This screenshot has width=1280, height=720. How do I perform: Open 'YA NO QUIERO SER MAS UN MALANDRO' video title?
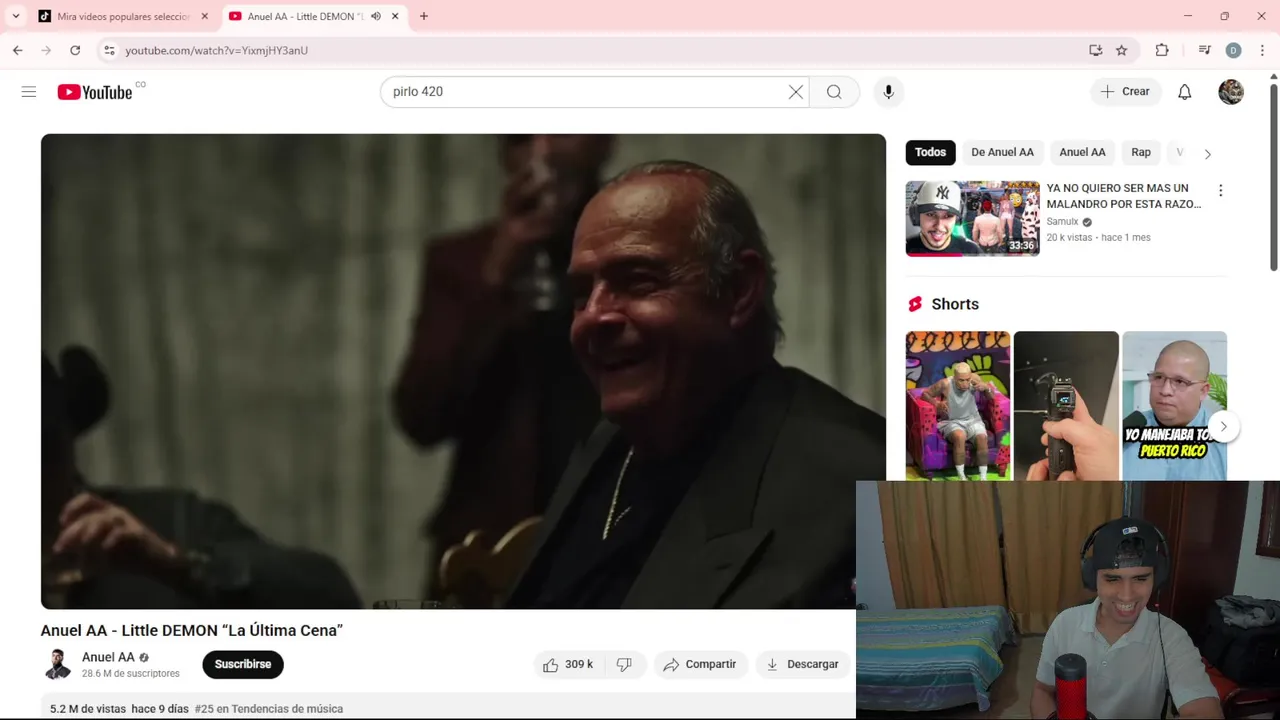1123,196
